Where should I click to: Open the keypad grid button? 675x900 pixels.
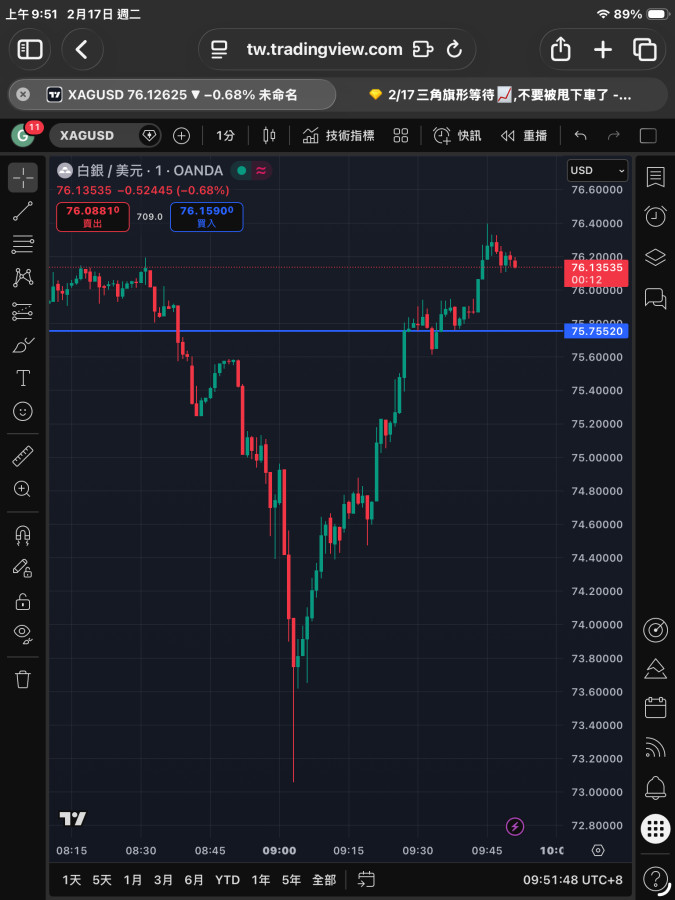click(655, 829)
